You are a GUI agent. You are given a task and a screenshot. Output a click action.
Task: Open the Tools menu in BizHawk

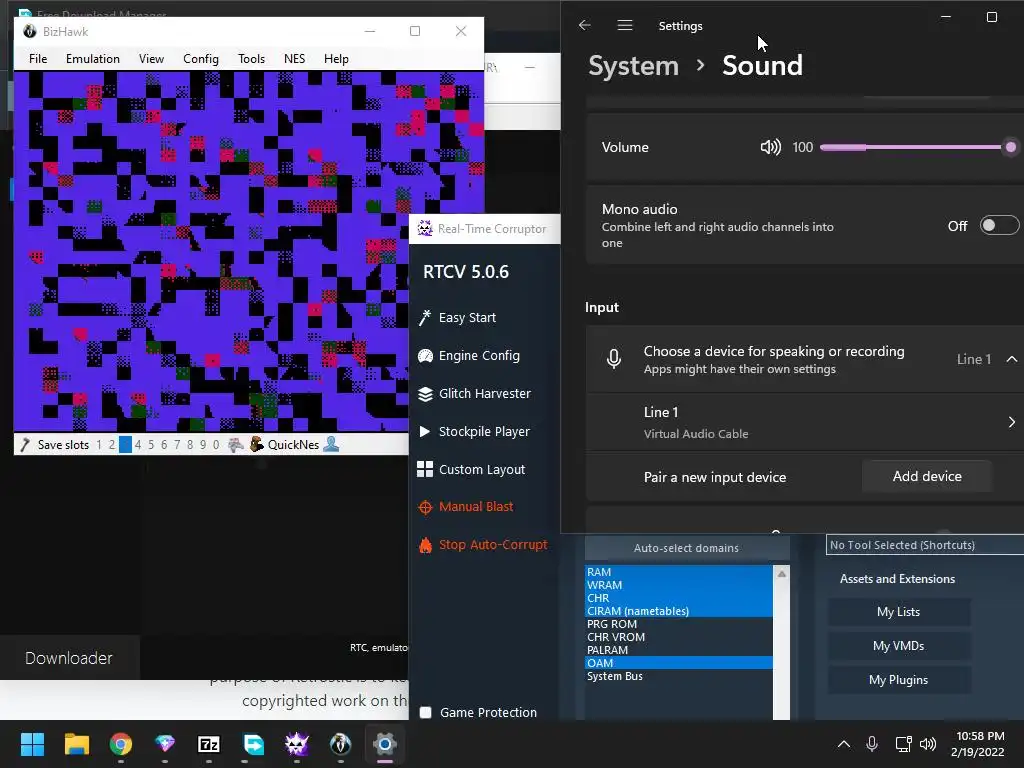click(251, 59)
